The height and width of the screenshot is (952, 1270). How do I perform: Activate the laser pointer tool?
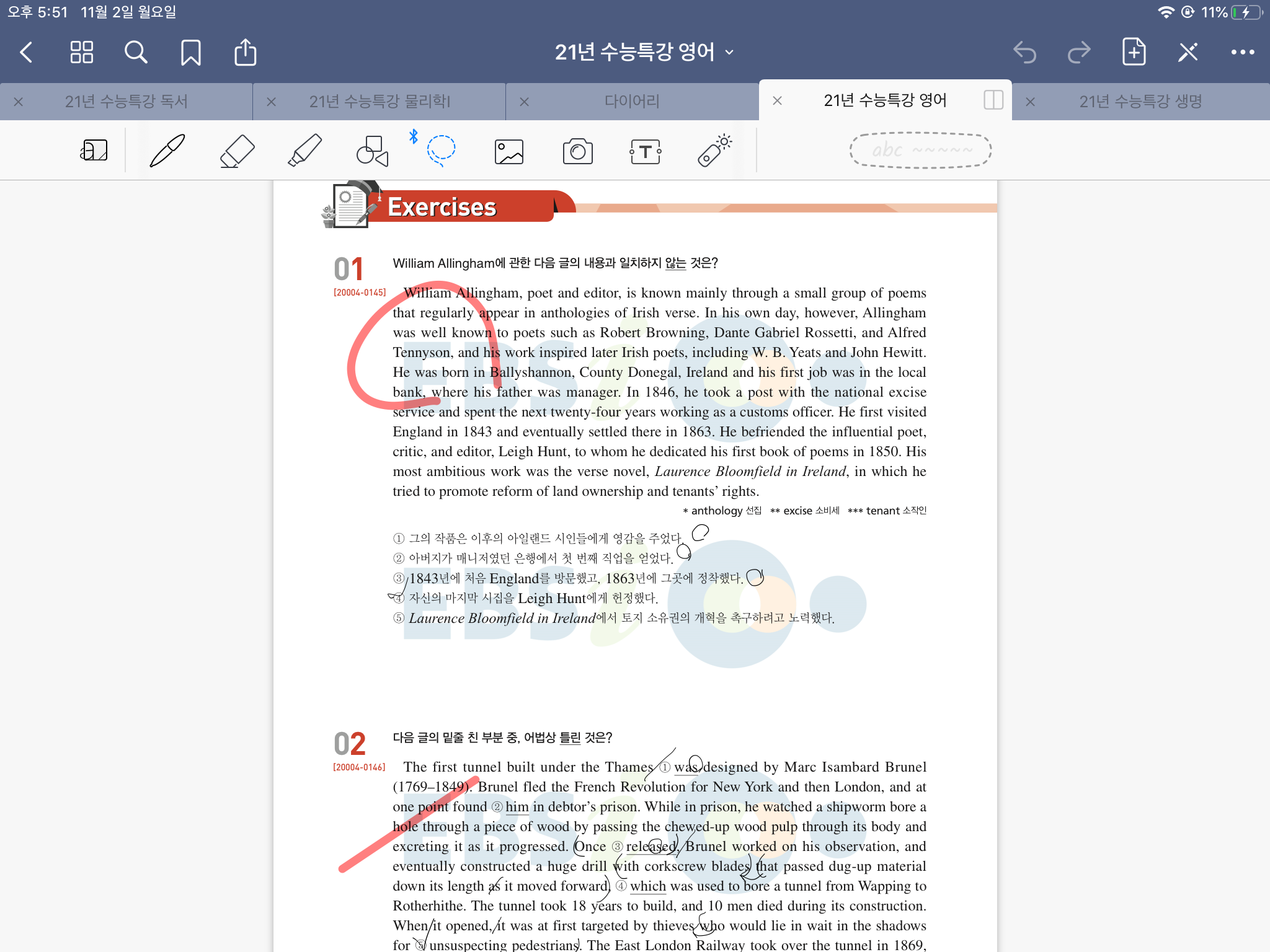pos(714,151)
